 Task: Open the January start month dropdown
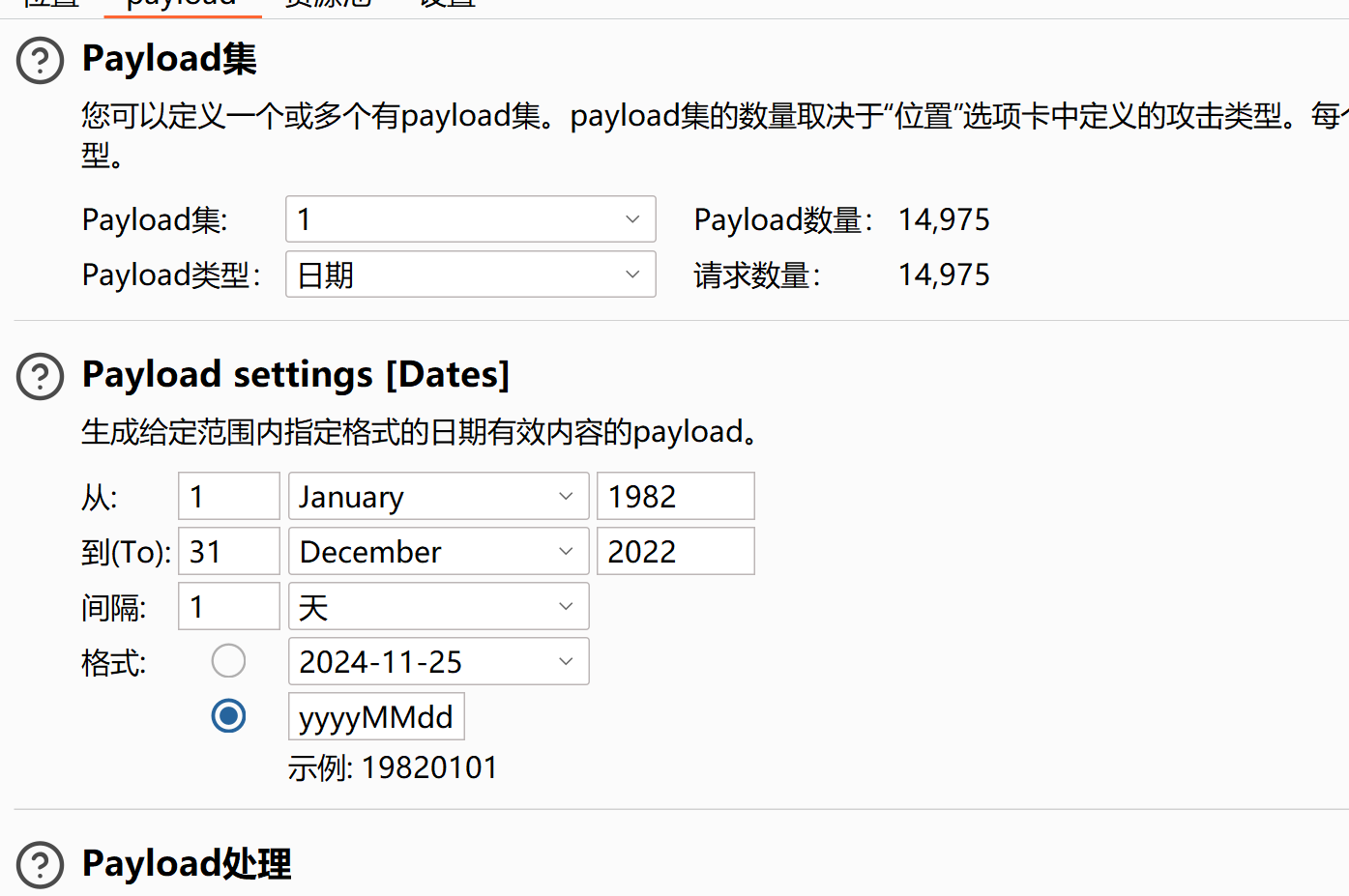(439, 496)
